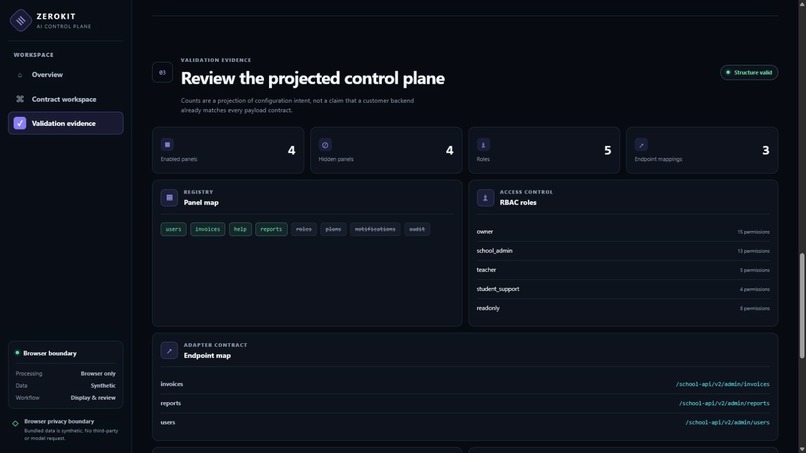Click the invoices endpoint row label

point(172,384)
